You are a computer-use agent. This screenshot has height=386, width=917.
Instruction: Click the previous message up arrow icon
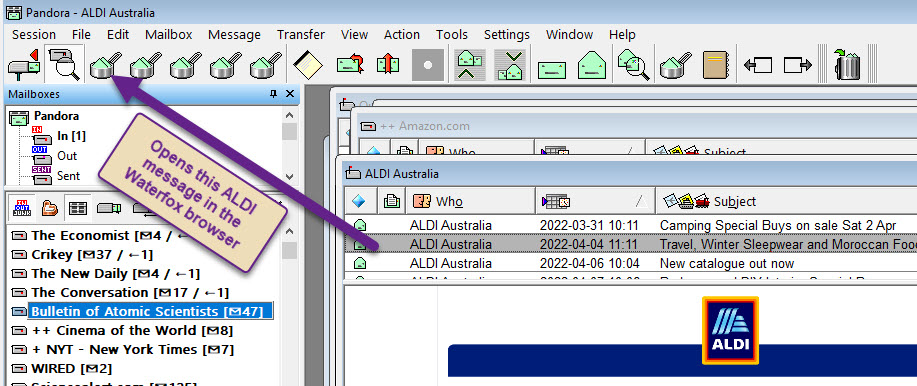click(x=470, y=64)
